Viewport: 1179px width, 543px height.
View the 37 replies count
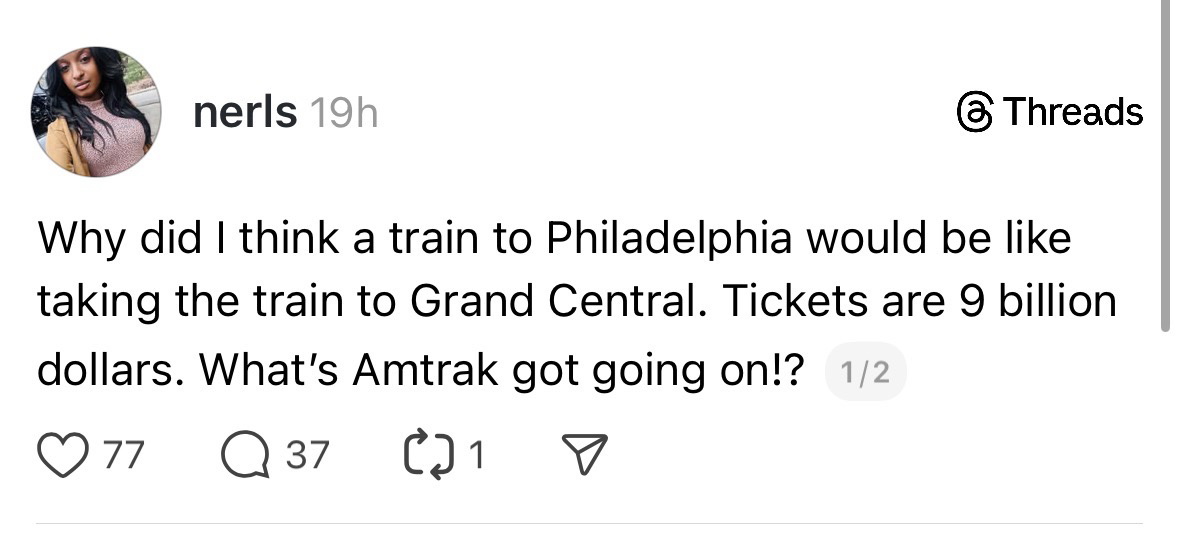[308, 457]
